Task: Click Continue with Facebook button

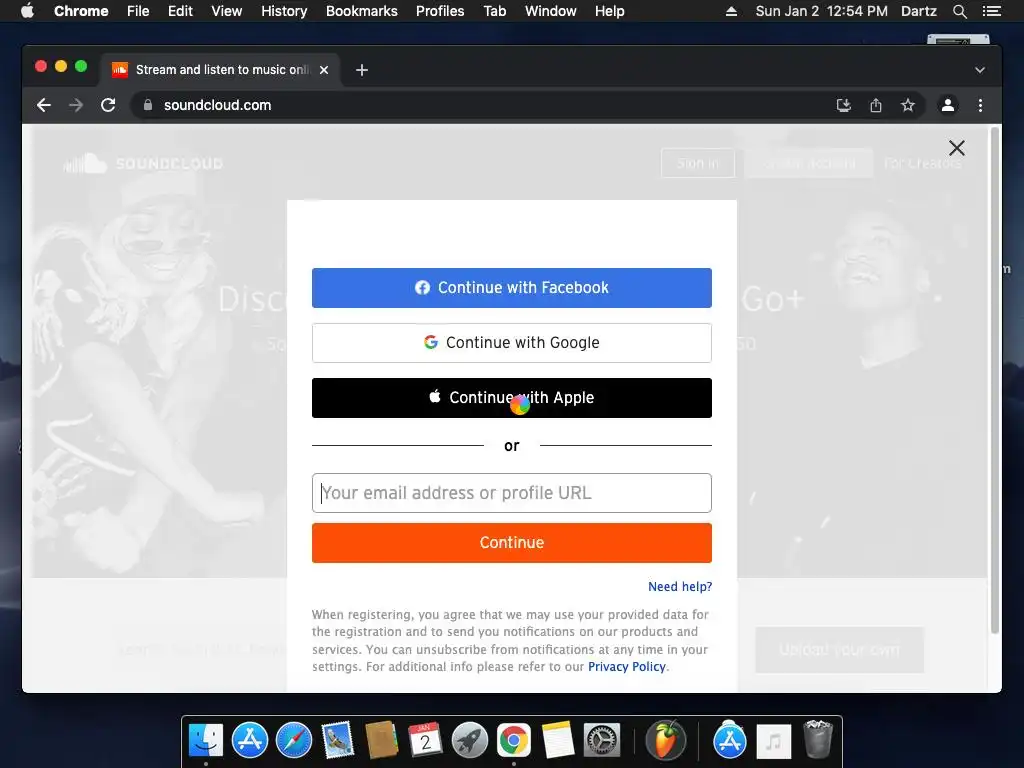Action: click(511, 288)
